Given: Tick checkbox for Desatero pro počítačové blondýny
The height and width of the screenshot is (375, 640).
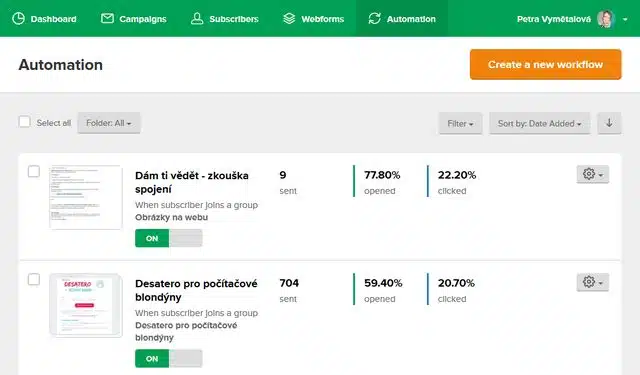Looking at the screenshot, I should (34, 280).
